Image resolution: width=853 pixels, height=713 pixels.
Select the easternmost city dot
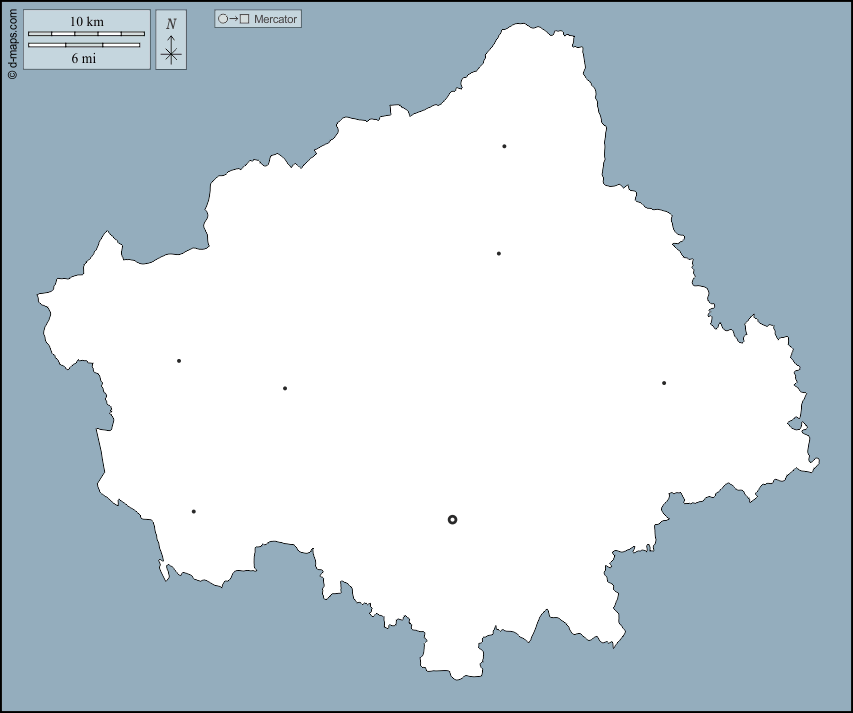tap(663, 383)
